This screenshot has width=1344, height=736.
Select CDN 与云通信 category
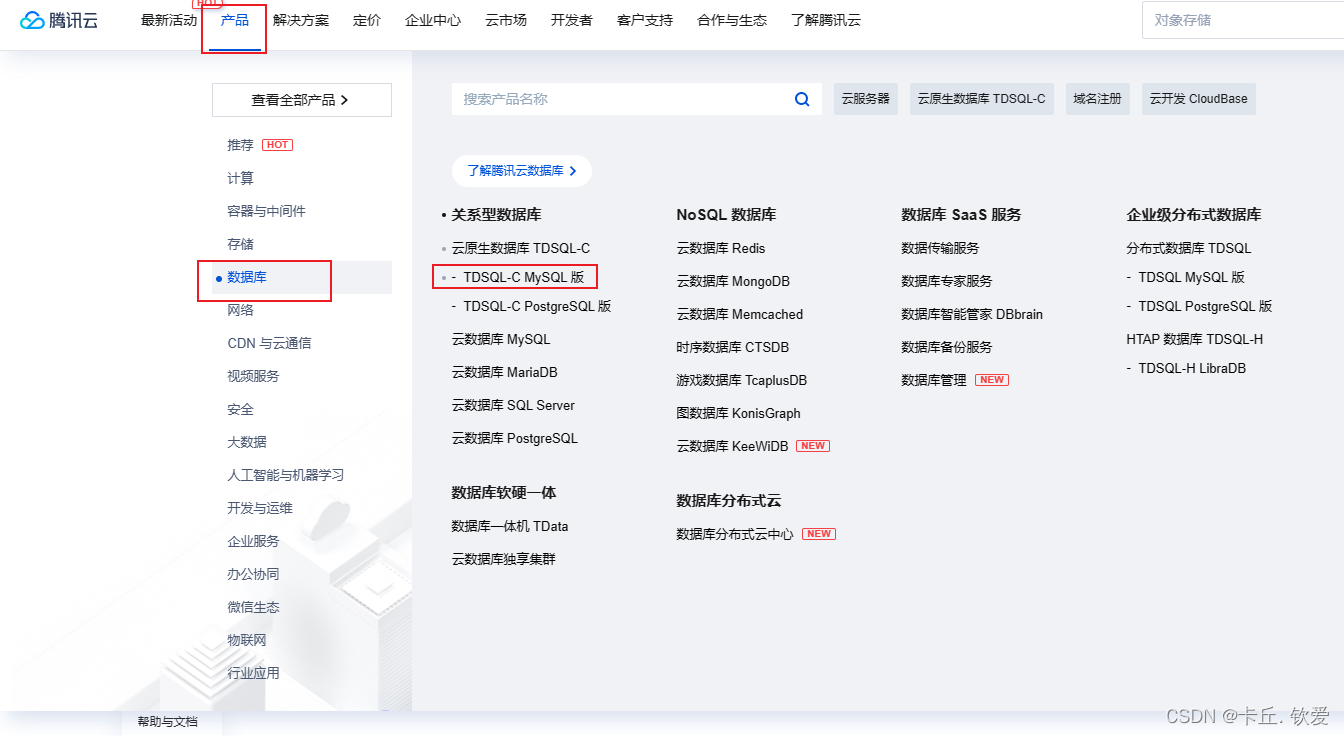click(x=269, y=343)
